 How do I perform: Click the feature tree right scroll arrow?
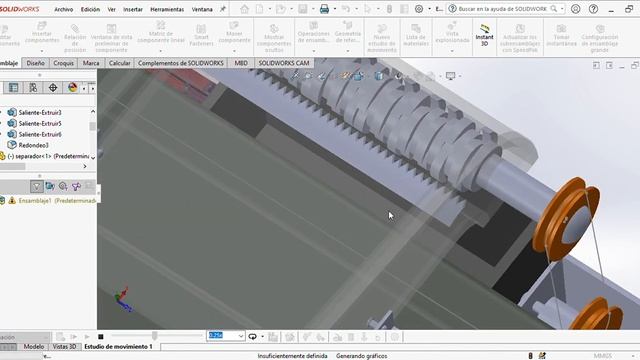point(85,166)
